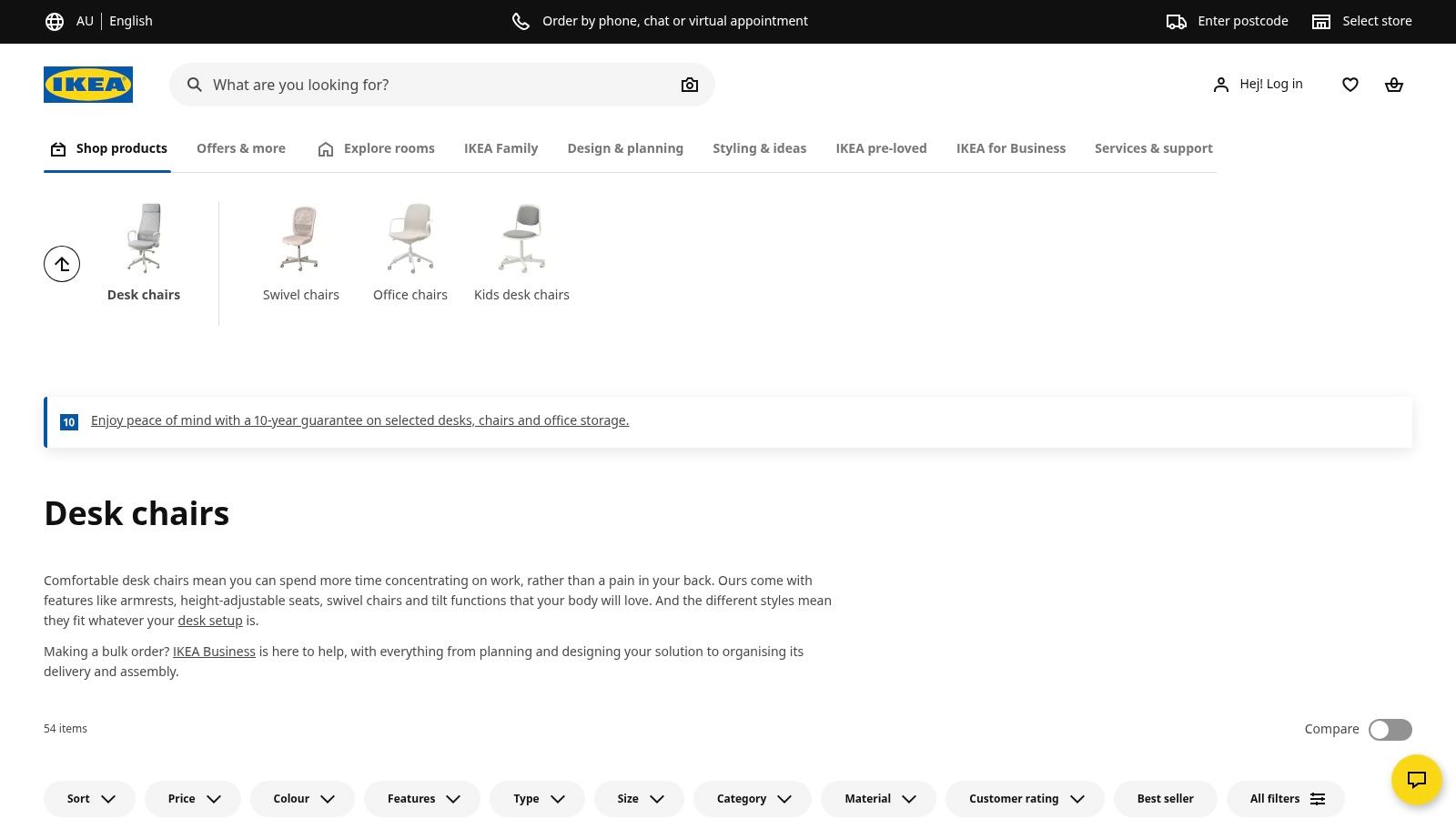Toggle the Compare switch
The height and width of the screenshot is (819, 1456).
(x=1390, y=730)
